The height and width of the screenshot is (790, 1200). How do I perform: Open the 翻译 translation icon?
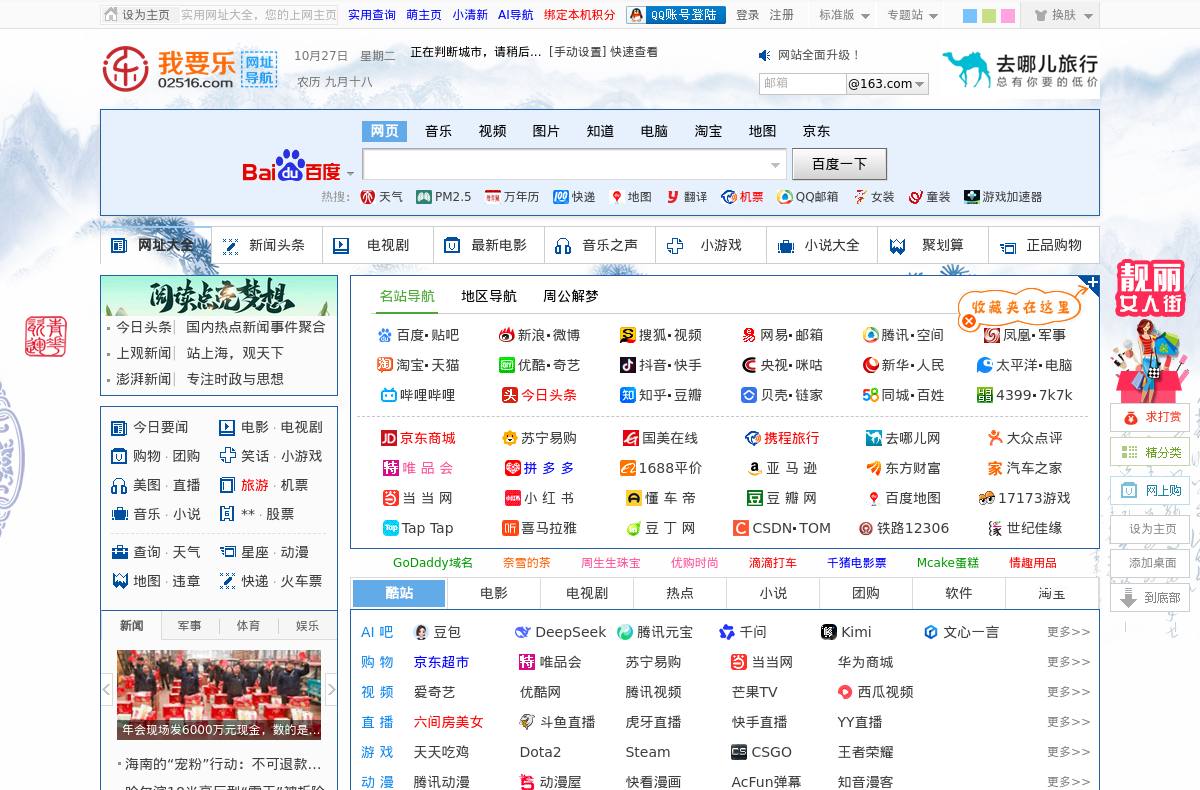[673, 197]
